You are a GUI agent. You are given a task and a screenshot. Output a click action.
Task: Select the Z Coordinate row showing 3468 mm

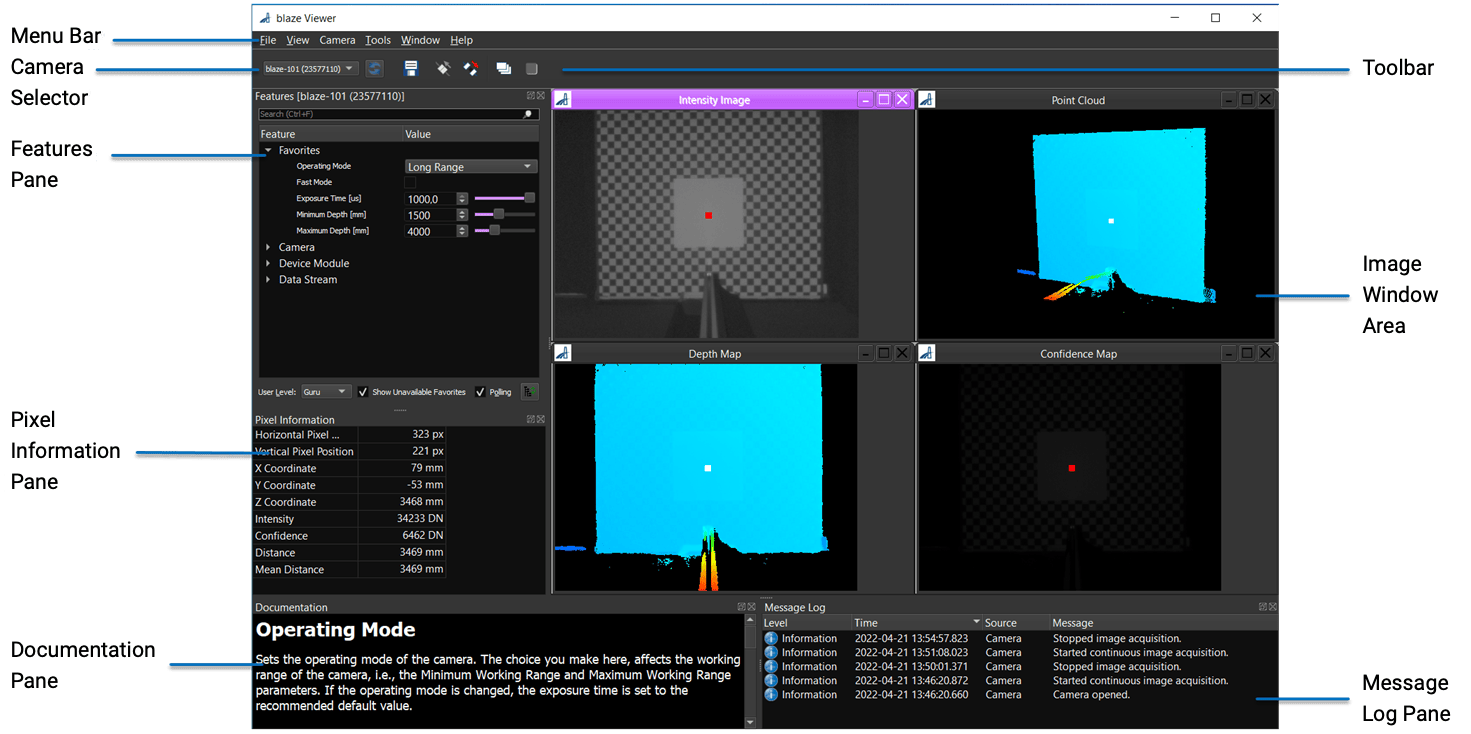[x=349, y=502]
